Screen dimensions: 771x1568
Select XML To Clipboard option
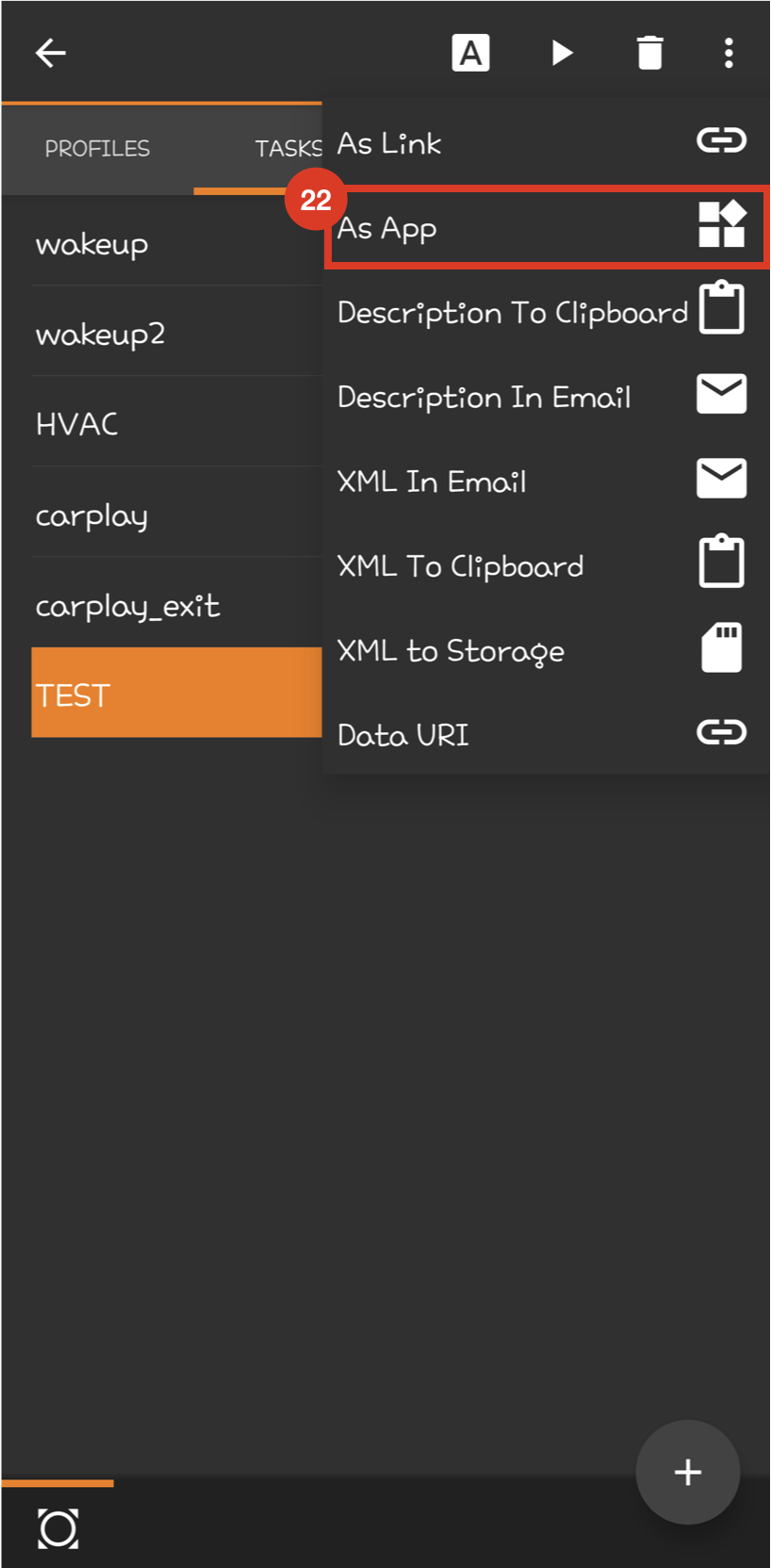pyautogui.click(x=546, y=565)
